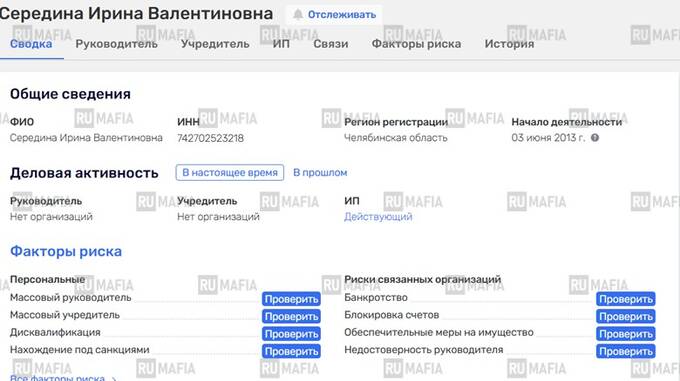Click the Персональные subheading
Image resolution: width=680 pixels, height=381 pixels.
click(47, 280)
